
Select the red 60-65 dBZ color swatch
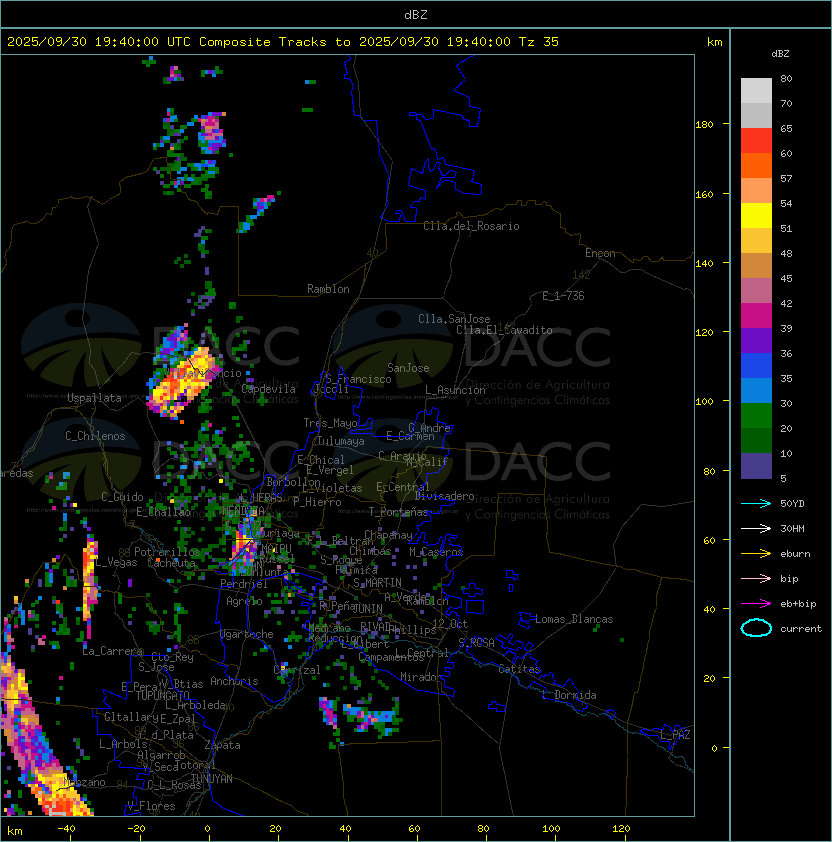tap(756, 141)
